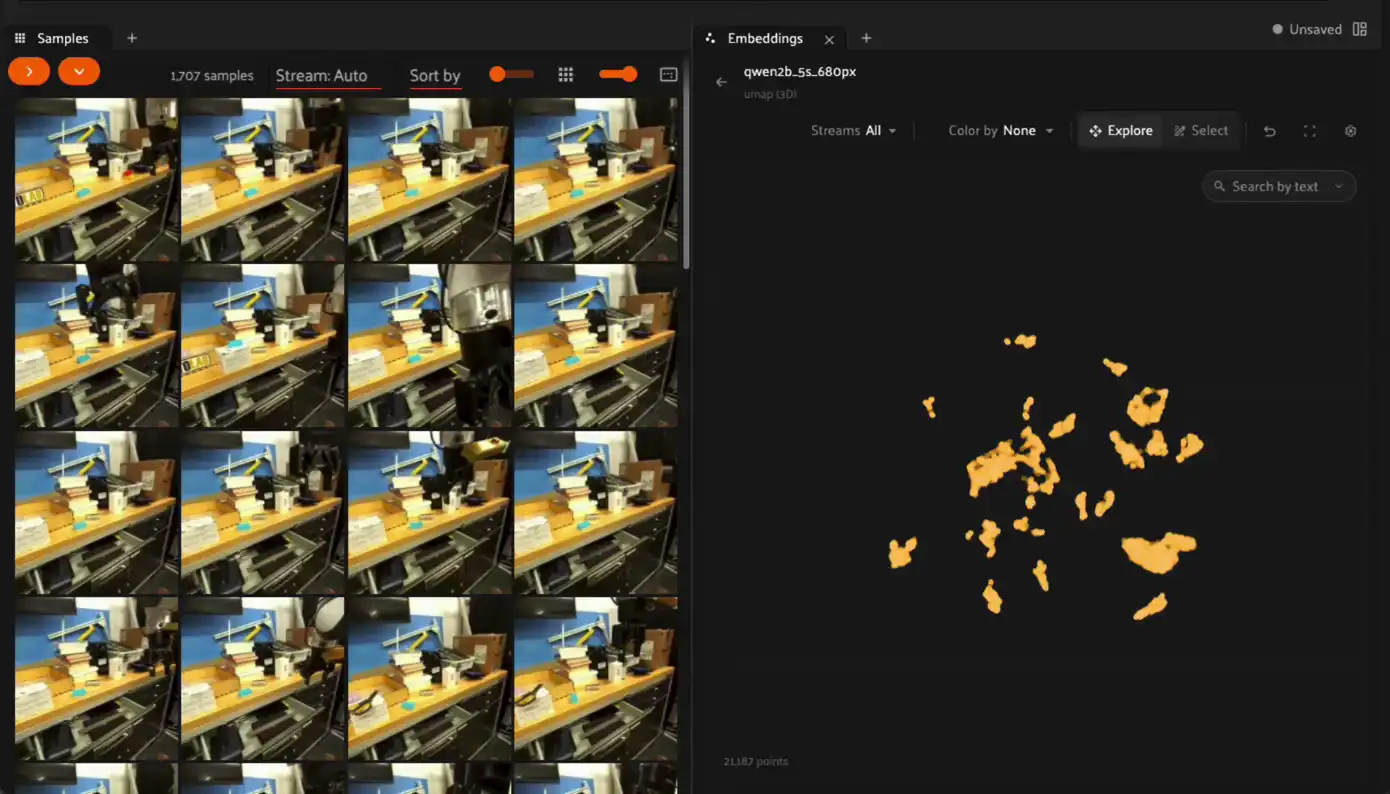Click the umap (3D) label
The height and width of the screenshot is (794, 1390).
coord(770,94)
